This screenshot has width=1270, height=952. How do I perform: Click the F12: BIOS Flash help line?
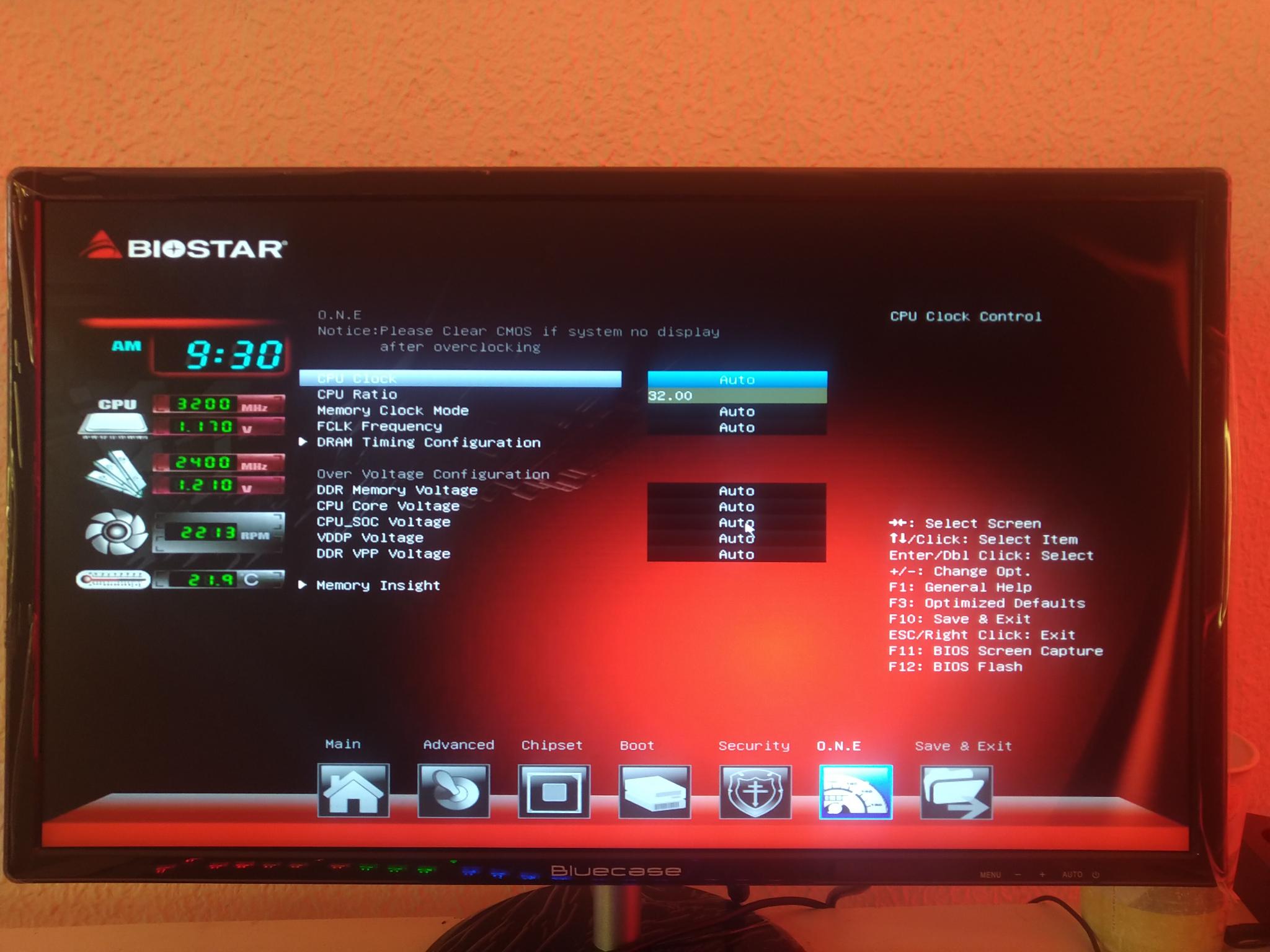point(956,667)
